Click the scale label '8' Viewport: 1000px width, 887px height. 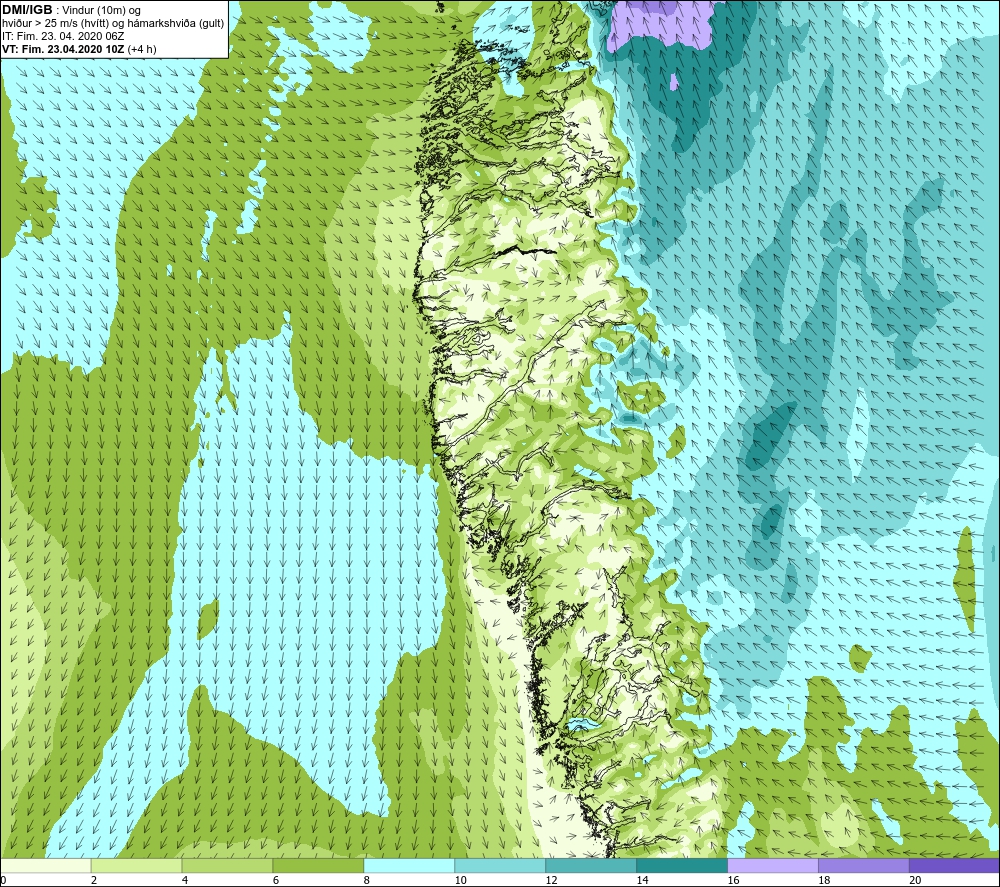367,880
